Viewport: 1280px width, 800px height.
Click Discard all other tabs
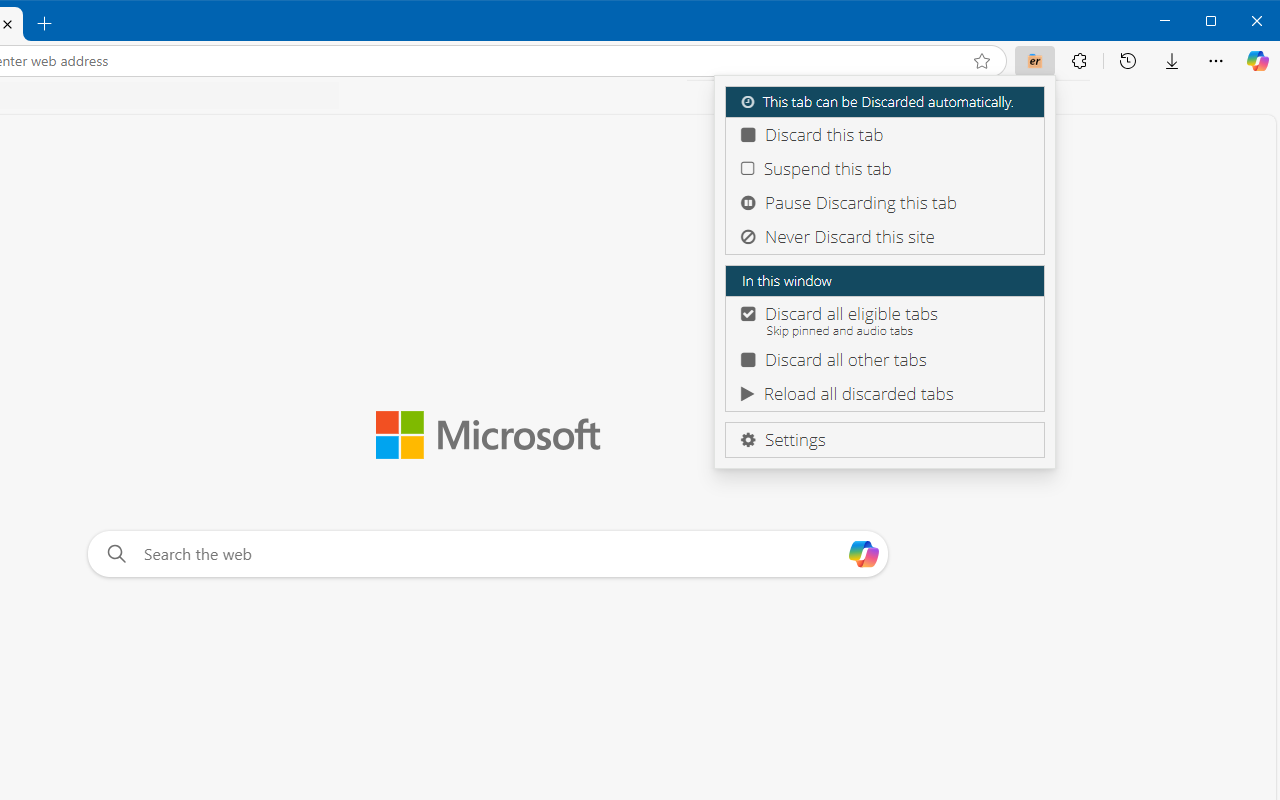coord(885,360)
